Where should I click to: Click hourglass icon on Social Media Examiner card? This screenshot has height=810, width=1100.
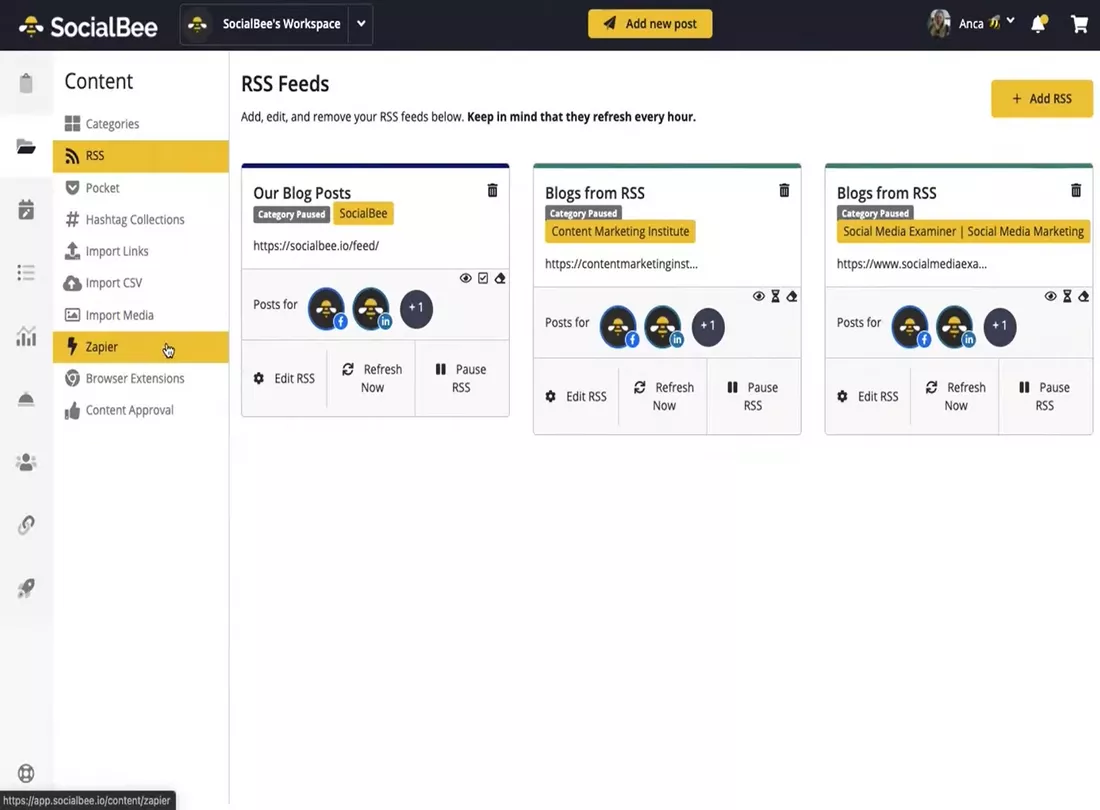point(1067,297)
